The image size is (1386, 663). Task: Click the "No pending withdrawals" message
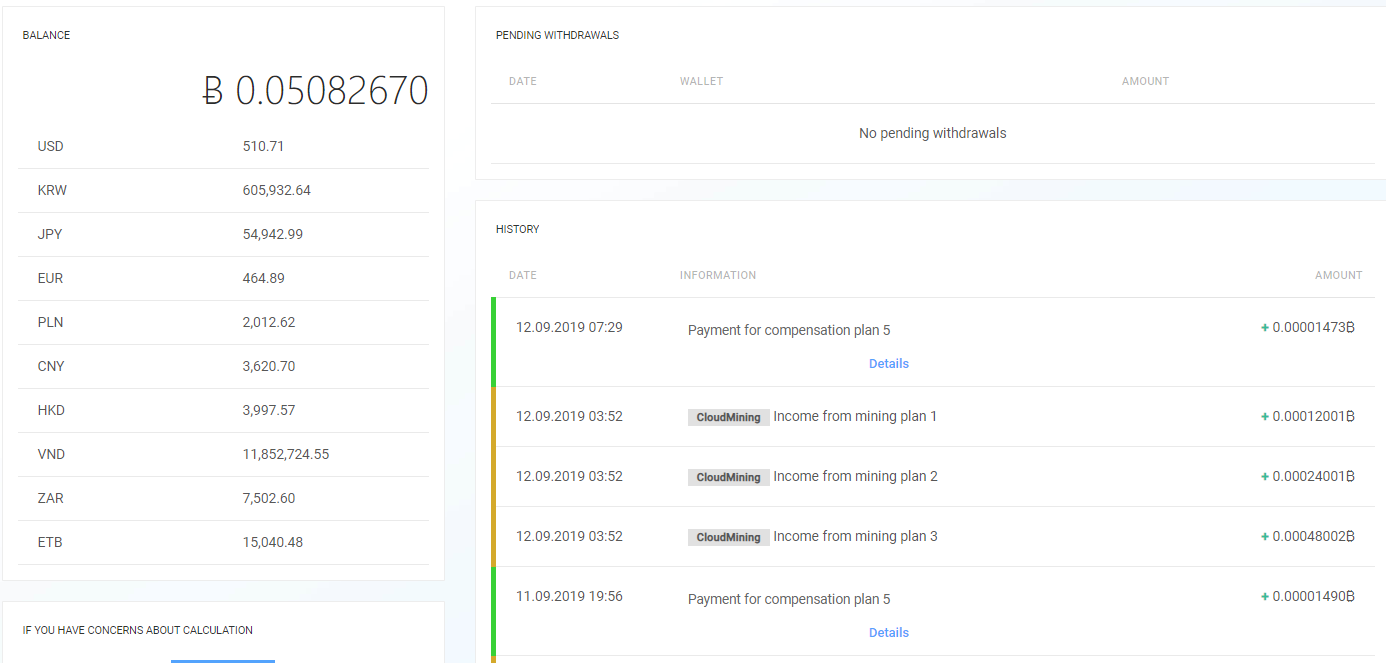pyautogui.click(x=932, y=133)
